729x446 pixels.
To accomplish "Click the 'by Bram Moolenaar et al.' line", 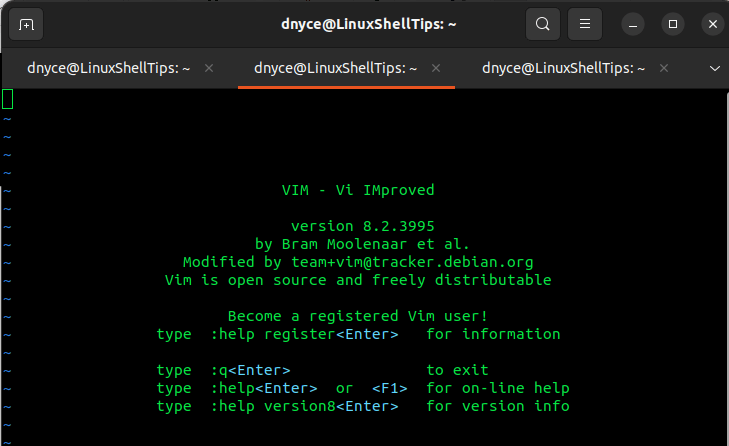I will click(x=362, y=244).
